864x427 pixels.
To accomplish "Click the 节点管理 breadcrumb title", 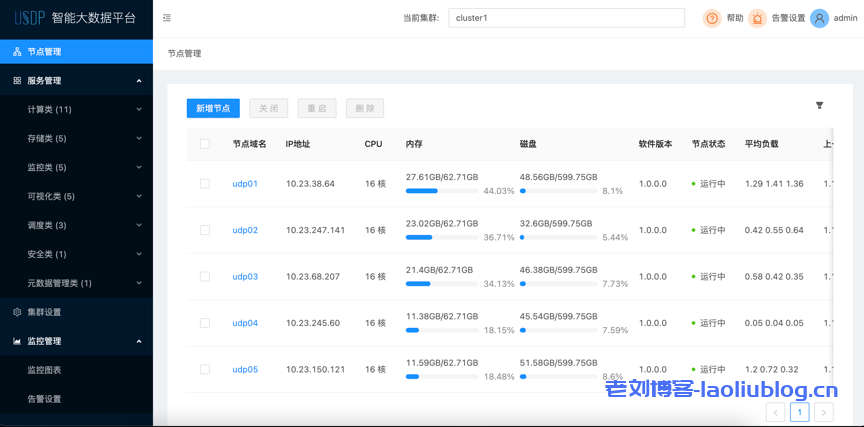I will [185, 53].
